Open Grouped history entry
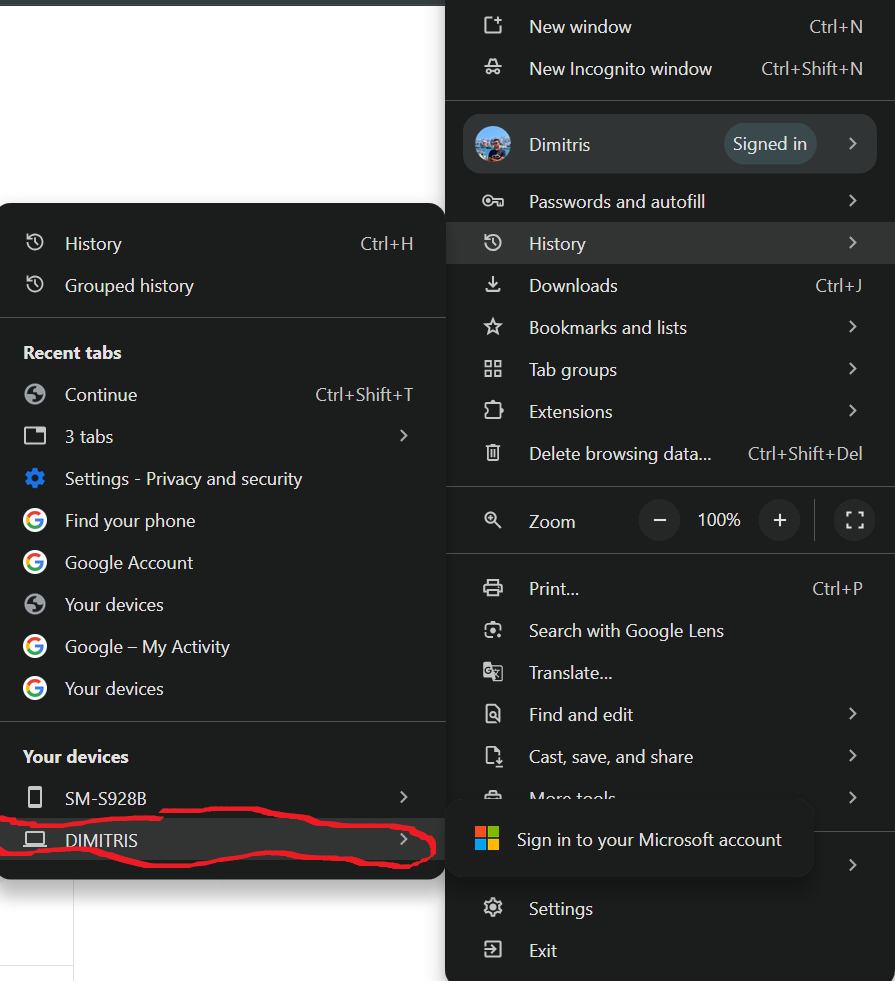895x981 pixels. [x=223, y=285]
